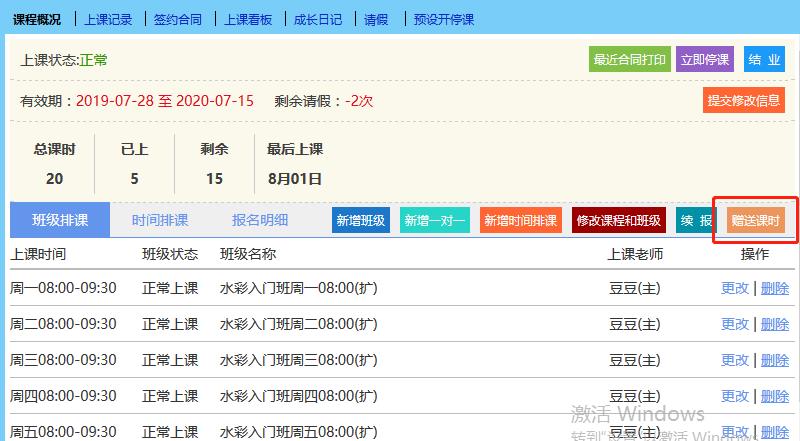Click the blue 结业 button

click(765, 60)
